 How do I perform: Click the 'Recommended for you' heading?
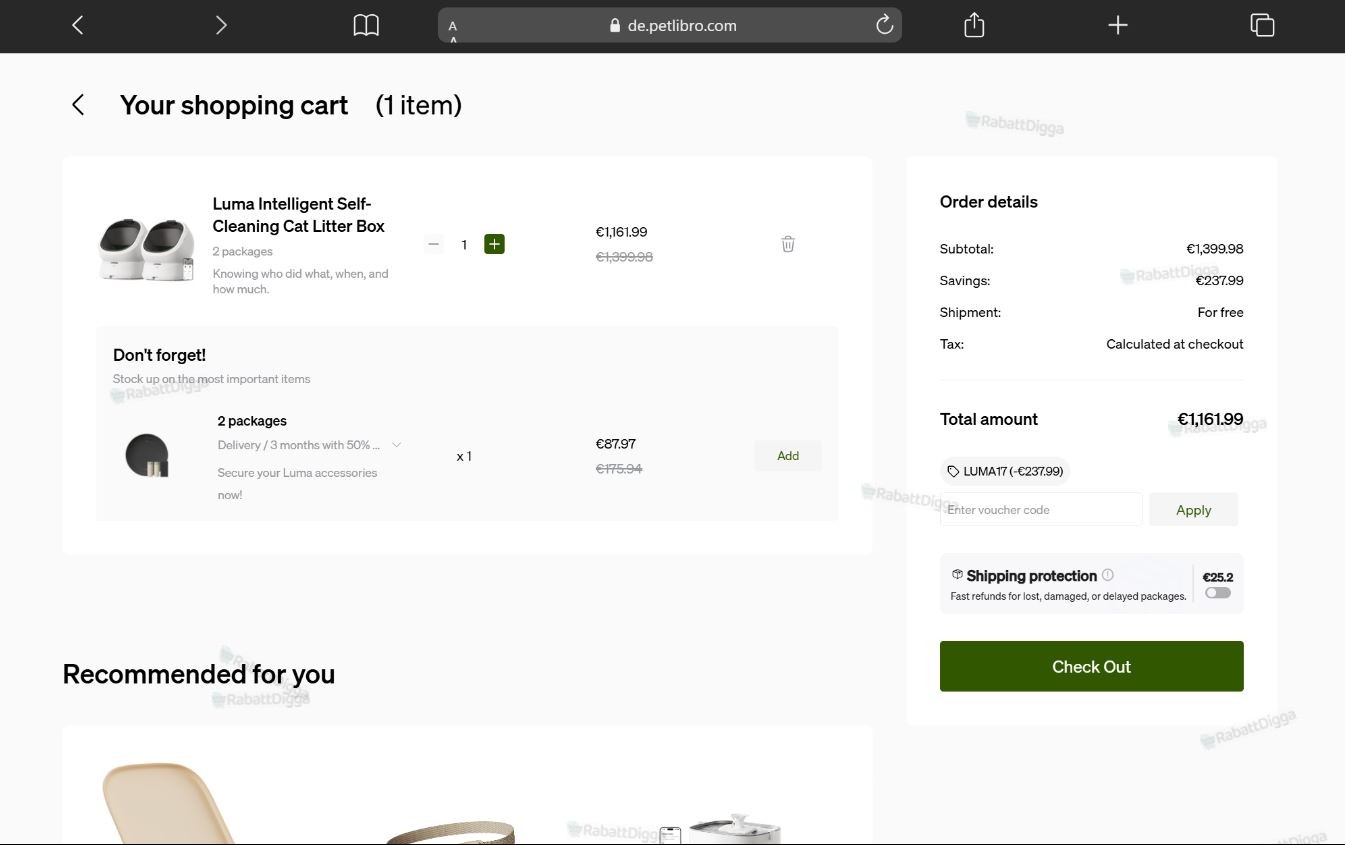[x=198, y=674]
